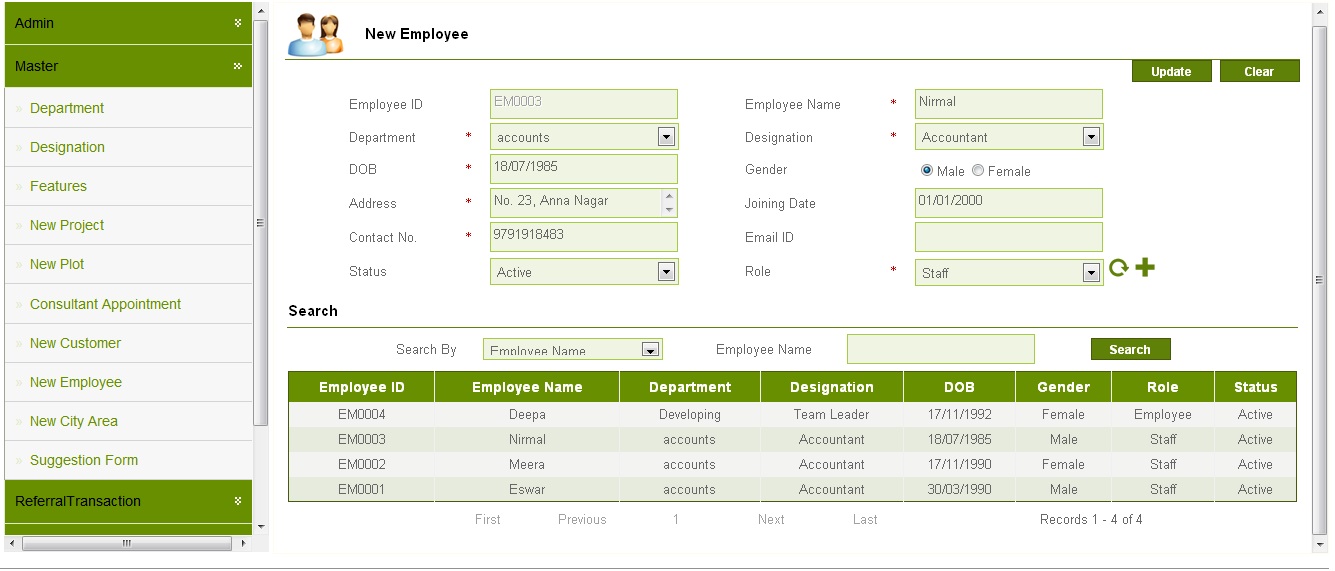Click the green refresh icon beside Role
The image size is (1335, 571).
coord(1118,268)
